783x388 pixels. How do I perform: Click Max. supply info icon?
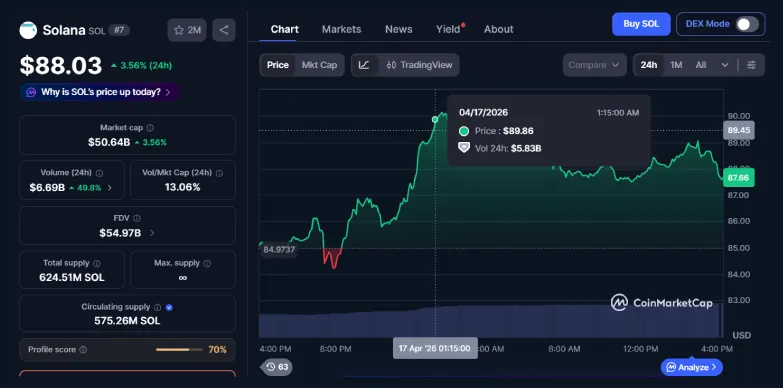point(207,263)
